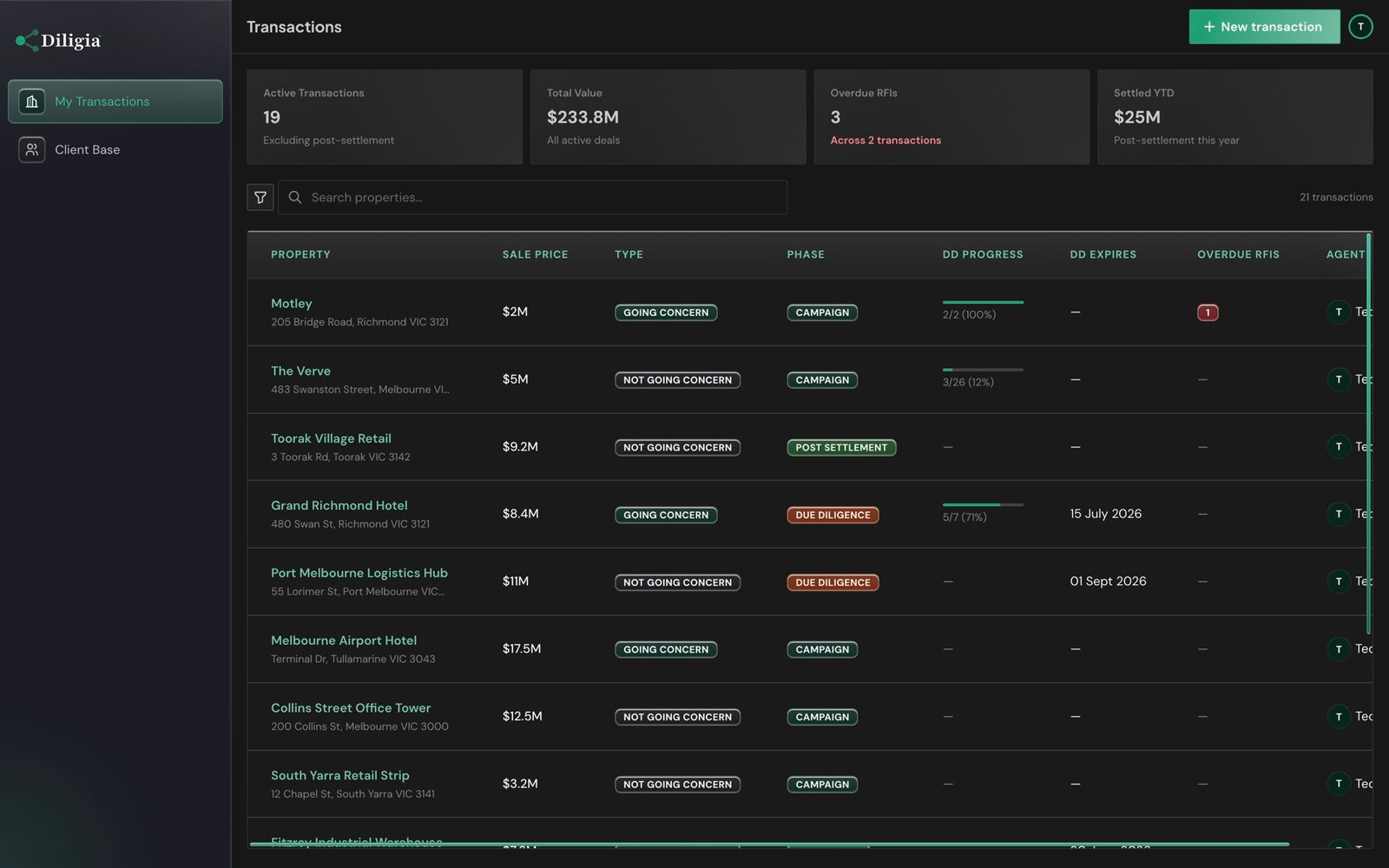Open My Transactions in the sidebar
This screenshot has height=868, width=1389.
point(115,102)
